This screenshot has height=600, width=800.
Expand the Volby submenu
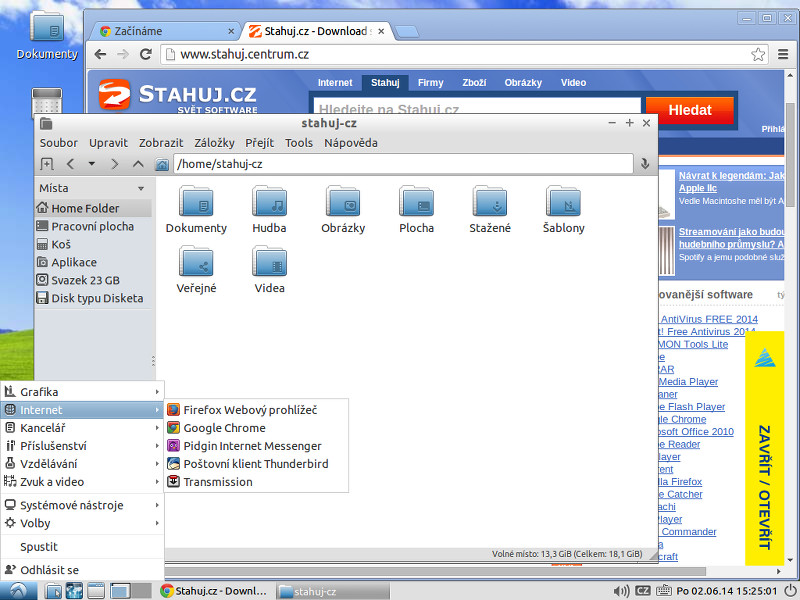82,523
